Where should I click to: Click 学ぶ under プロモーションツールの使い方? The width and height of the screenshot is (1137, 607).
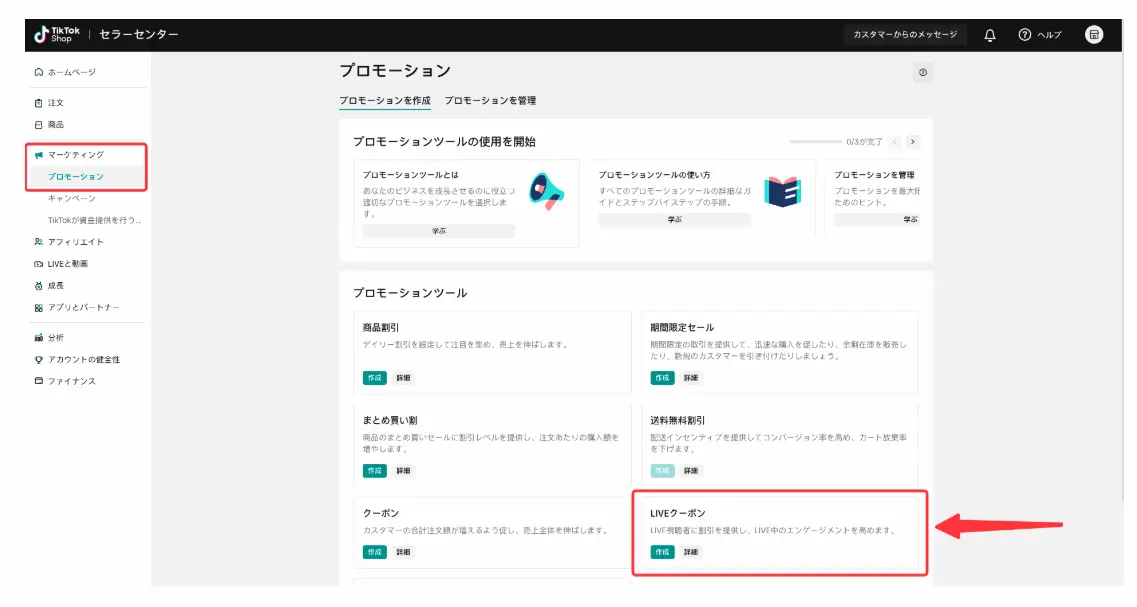(x=674, y=220)
